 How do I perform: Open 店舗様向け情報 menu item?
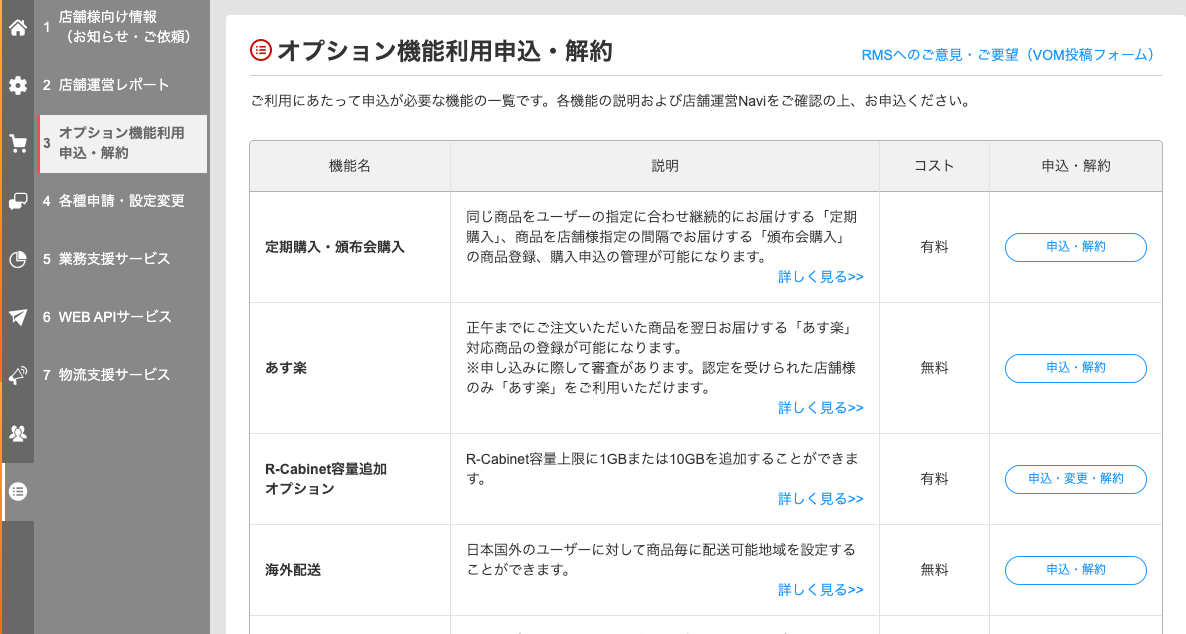click(123, 26)
